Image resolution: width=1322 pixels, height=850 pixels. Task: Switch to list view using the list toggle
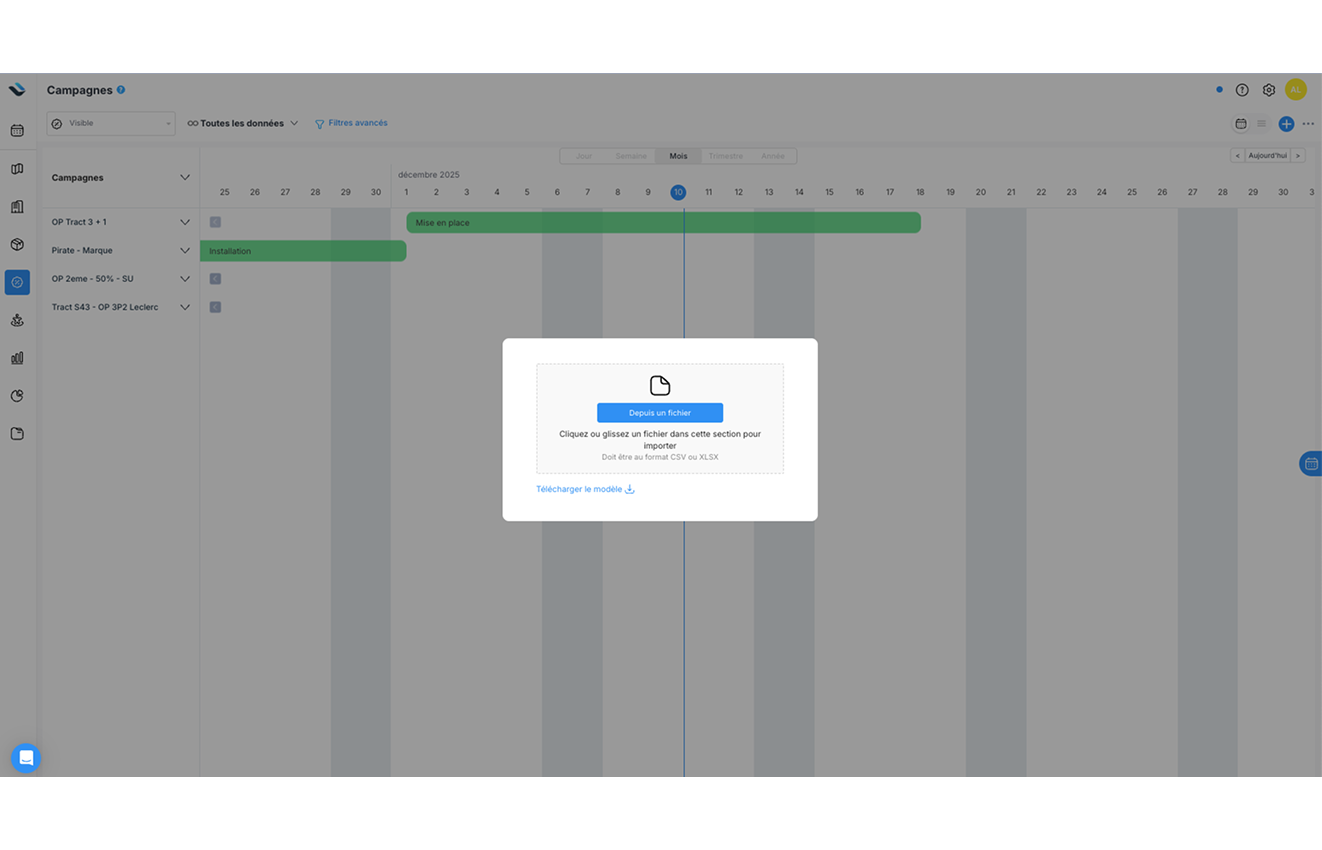1262,123
